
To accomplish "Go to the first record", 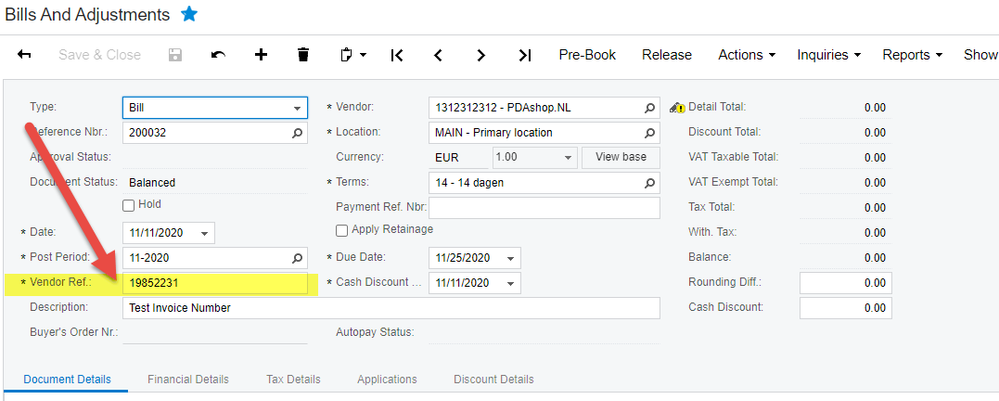I will pos(397,55).
